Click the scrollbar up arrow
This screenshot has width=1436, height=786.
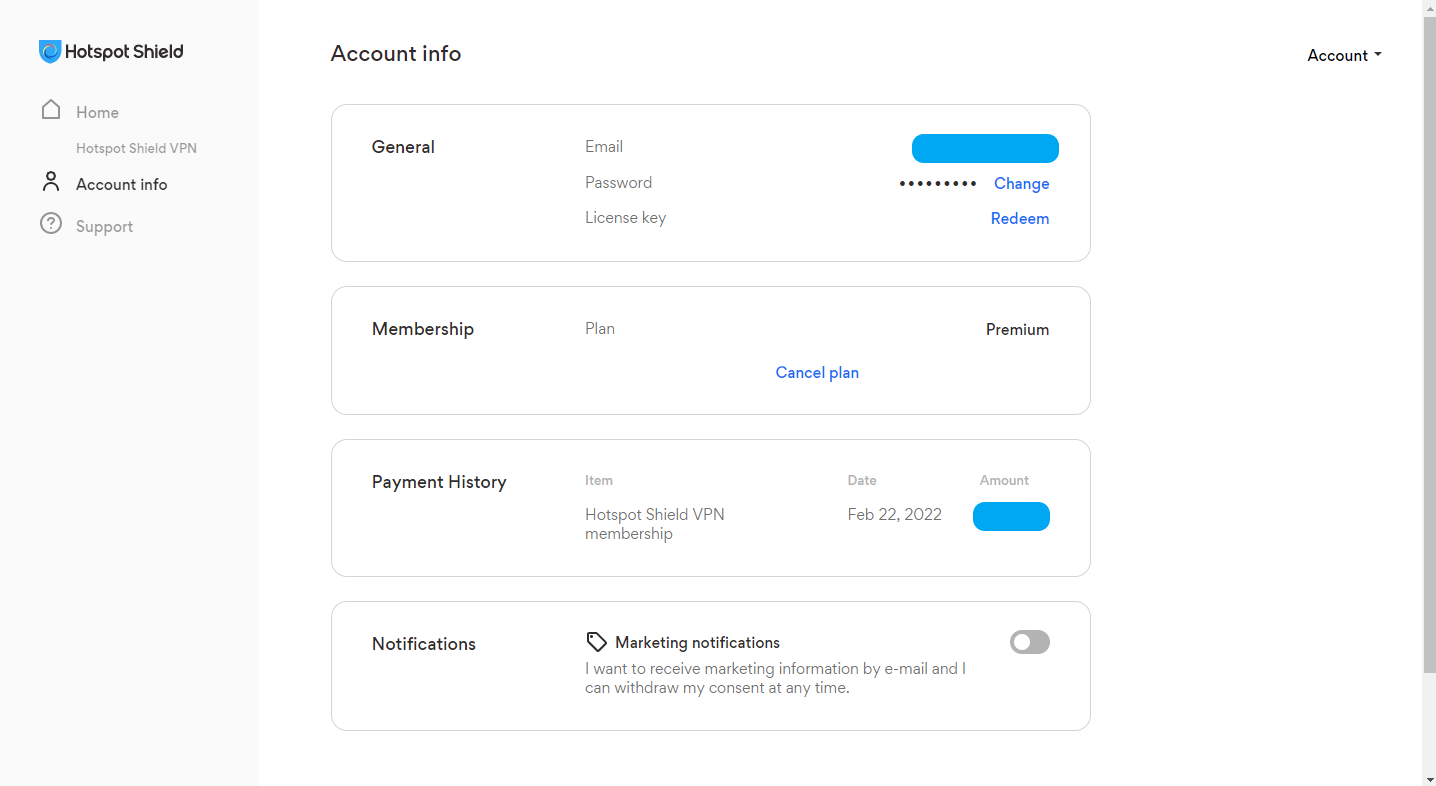(1429, 8)
